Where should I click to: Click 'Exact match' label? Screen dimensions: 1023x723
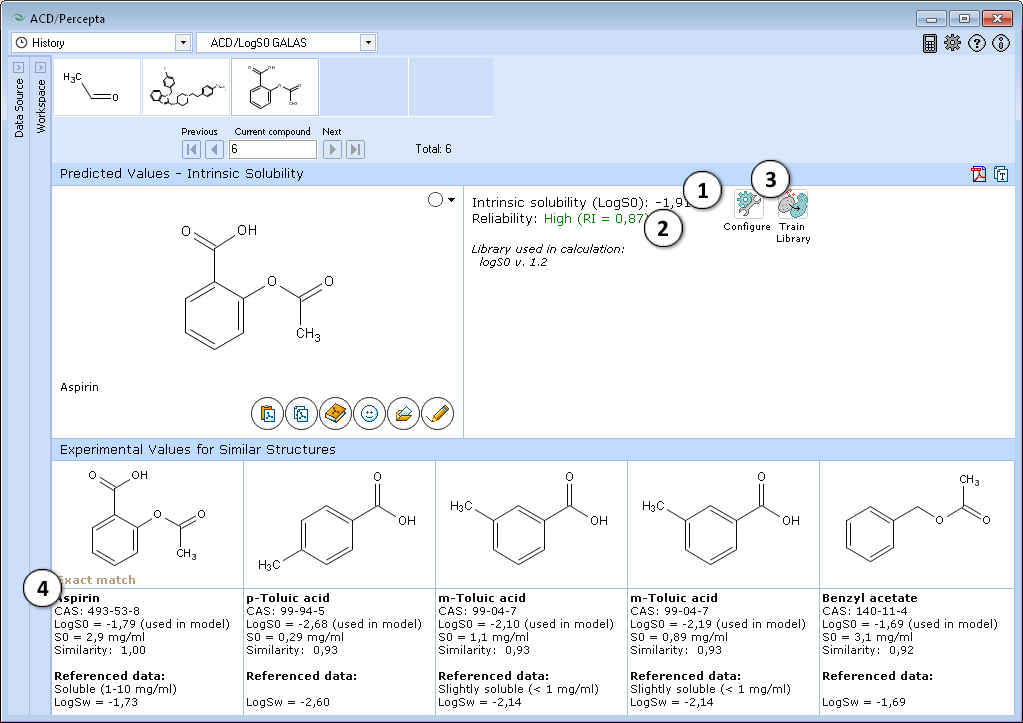[97, 579]
